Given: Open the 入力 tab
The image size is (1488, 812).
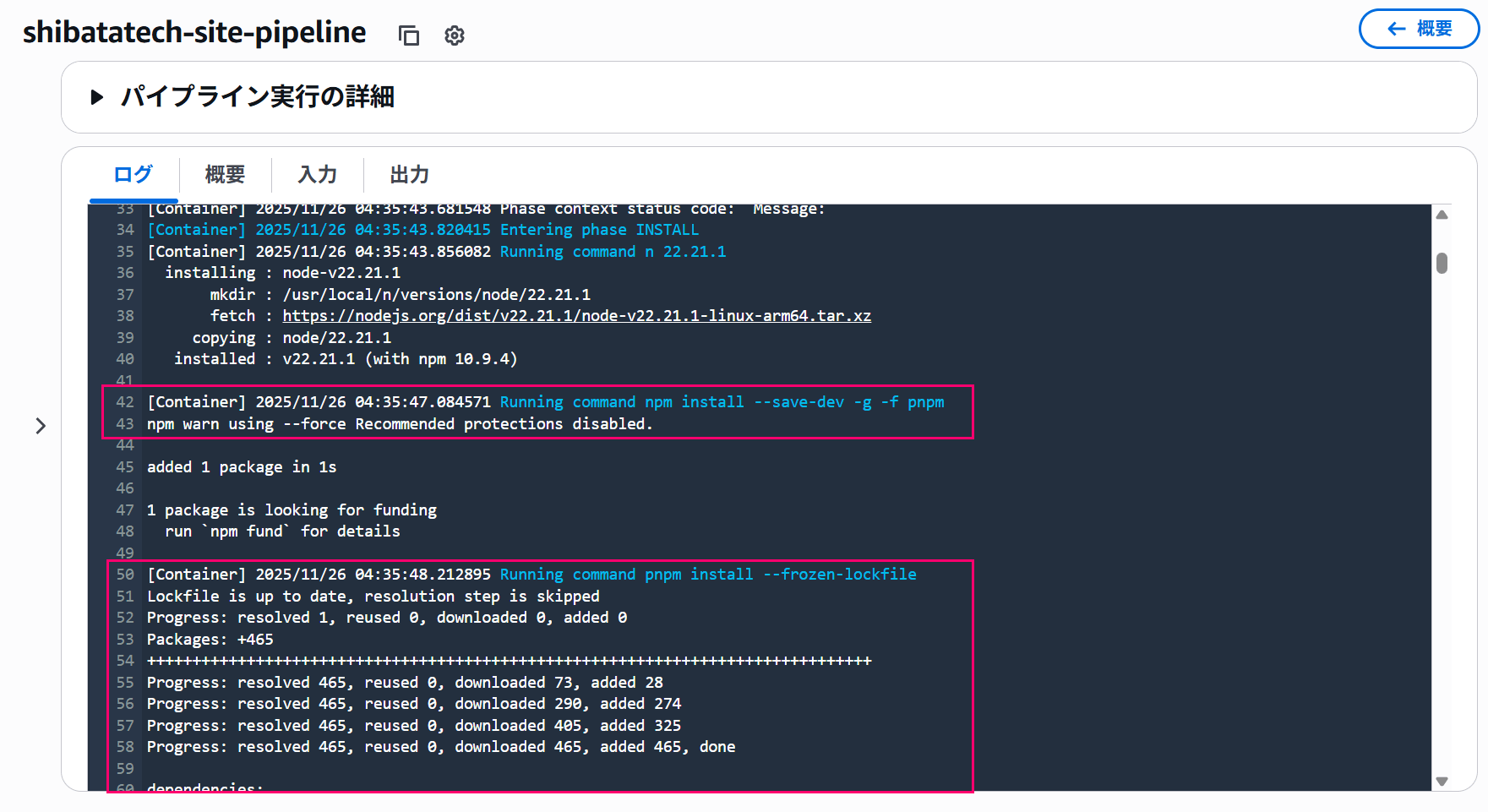Looking at the screenshot, I should click(317, 175).
